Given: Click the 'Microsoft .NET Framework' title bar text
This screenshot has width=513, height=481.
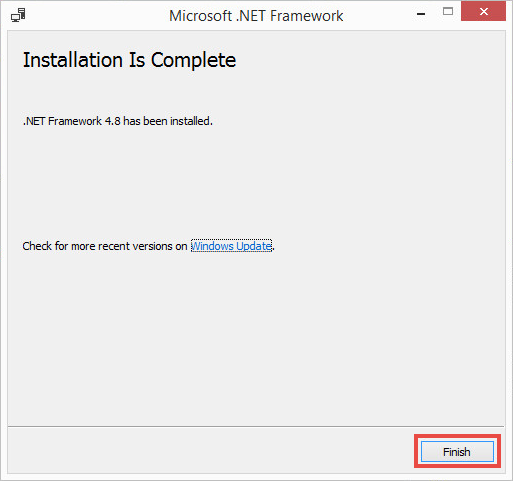Looking at the screenshot, I should click(x=256, y=16).
